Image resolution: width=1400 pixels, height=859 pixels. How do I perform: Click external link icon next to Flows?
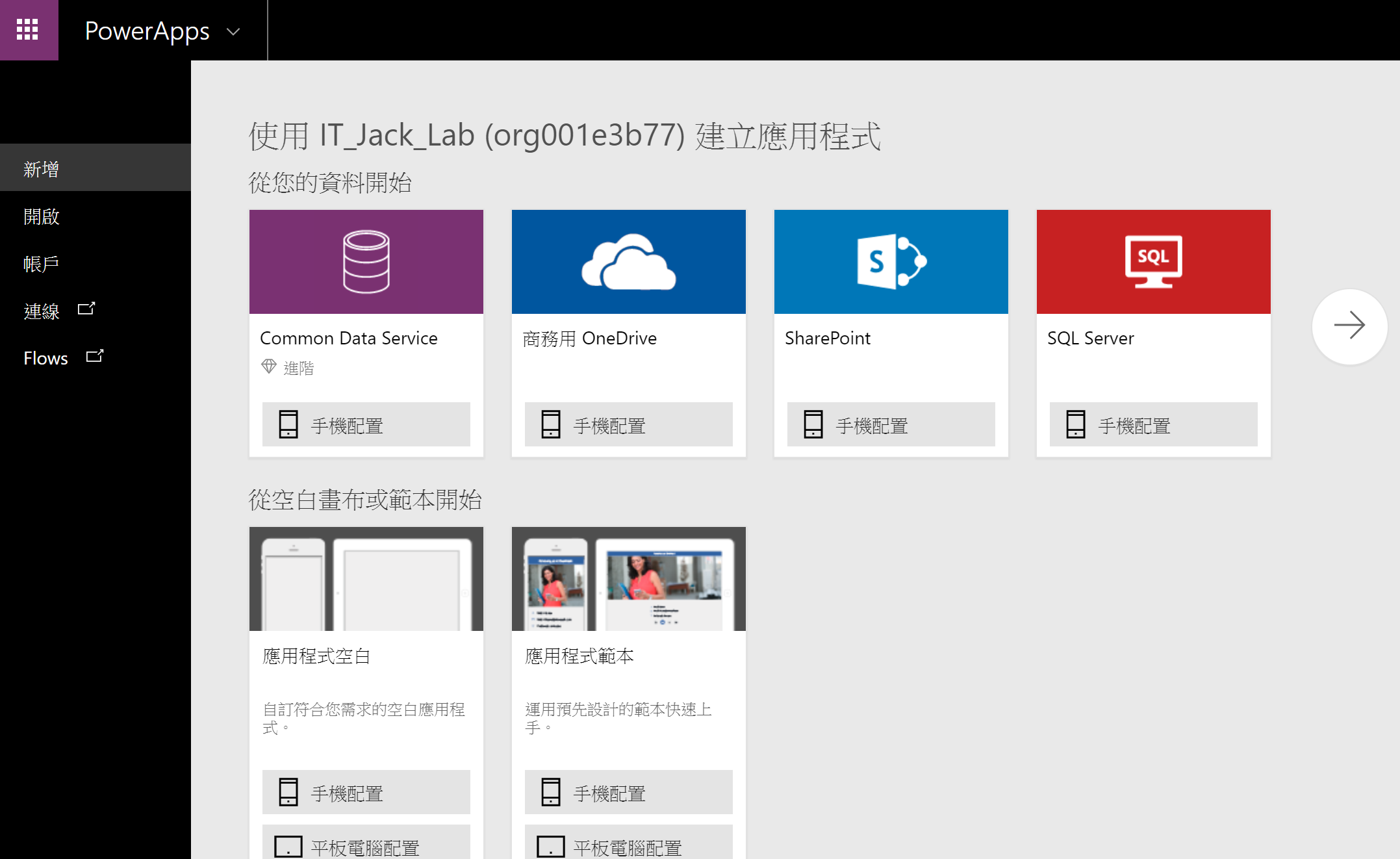95,356
